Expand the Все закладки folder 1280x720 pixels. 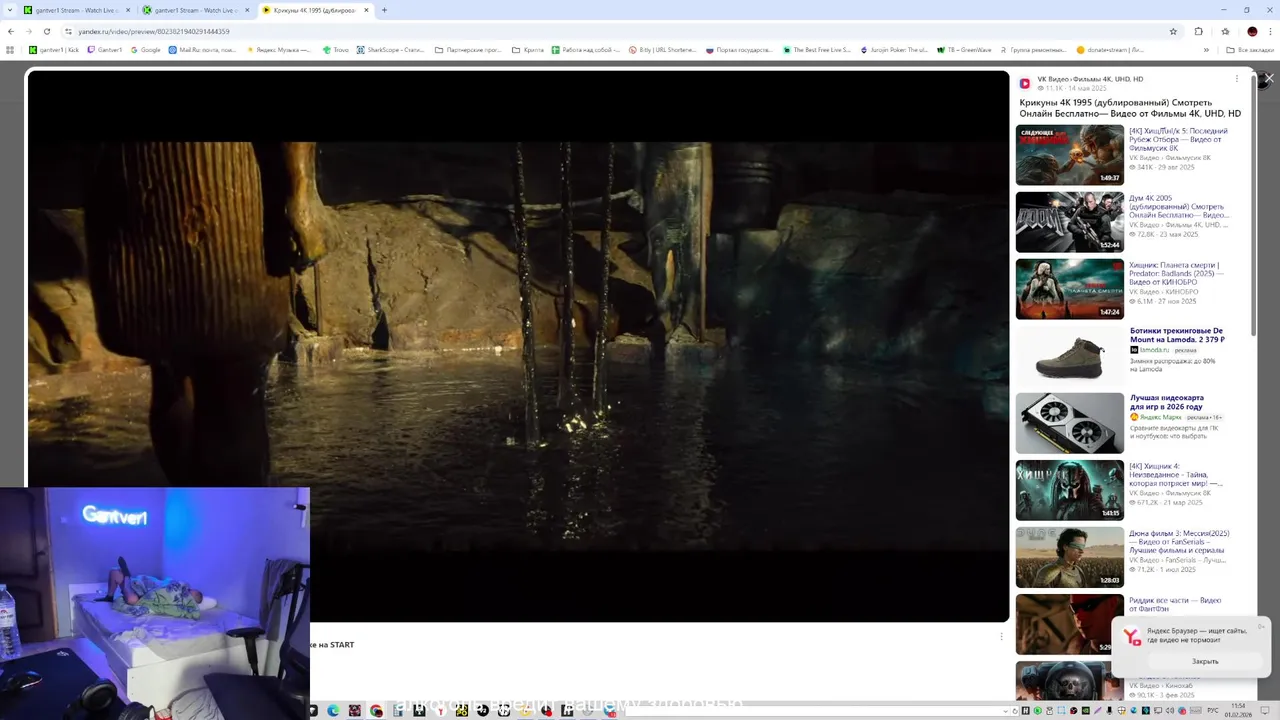coord(1251,49)
